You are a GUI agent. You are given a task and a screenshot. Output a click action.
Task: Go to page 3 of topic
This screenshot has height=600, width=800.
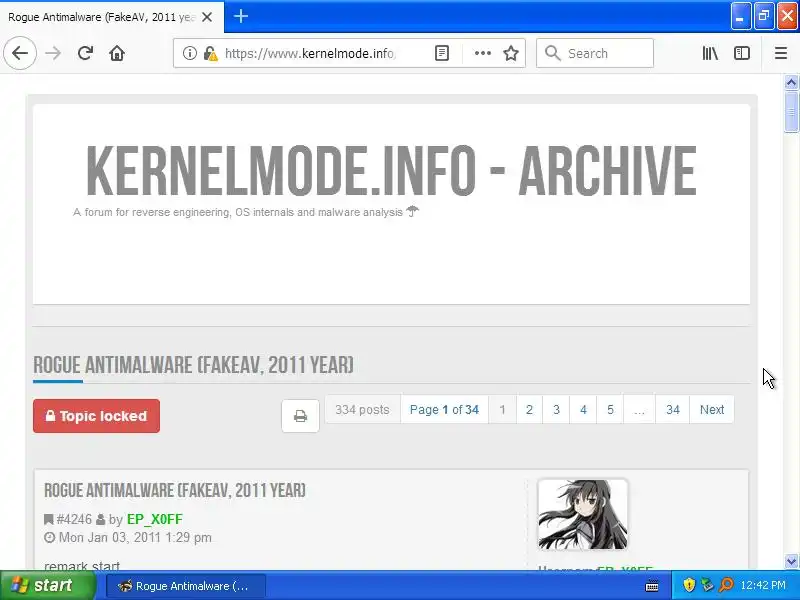[557, 410]
